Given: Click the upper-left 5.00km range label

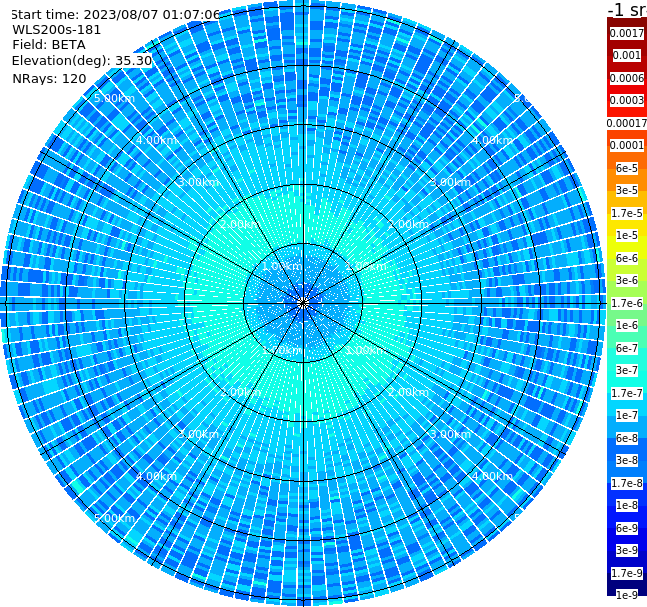Looking at the screenshot, I should point(114,98).
